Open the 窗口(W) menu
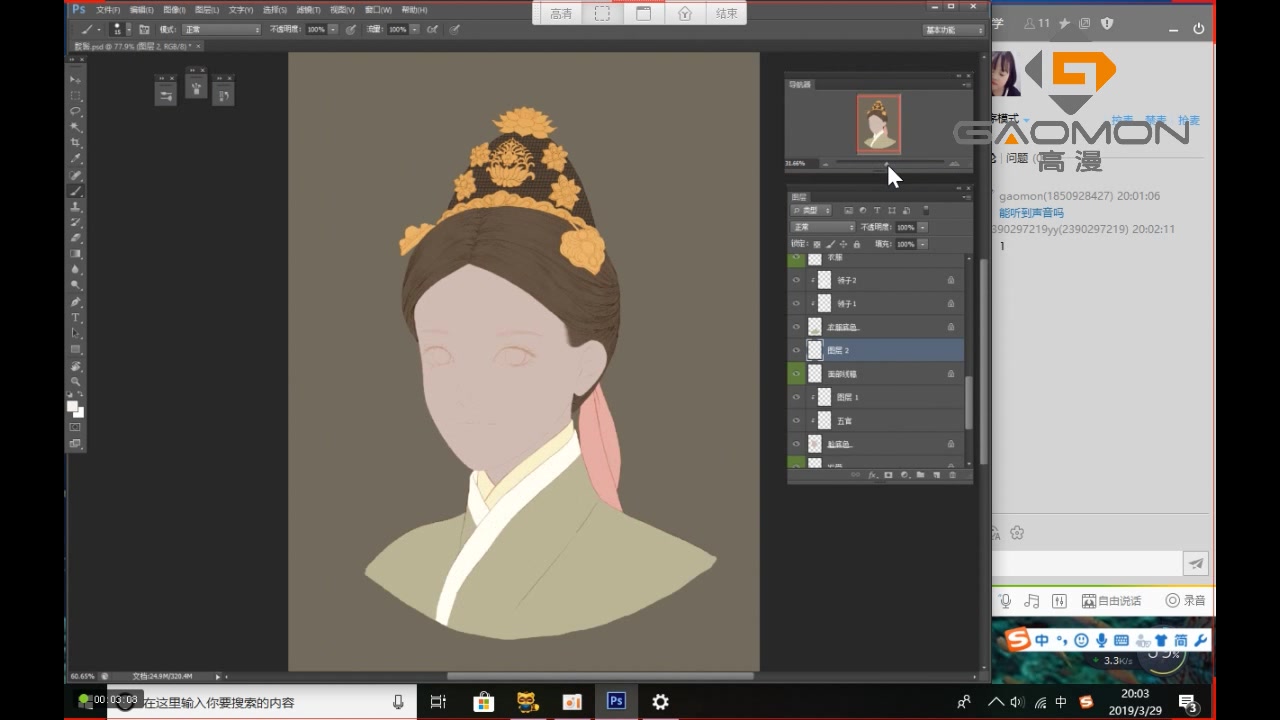 pyautogui.click(x=378, y=9)
